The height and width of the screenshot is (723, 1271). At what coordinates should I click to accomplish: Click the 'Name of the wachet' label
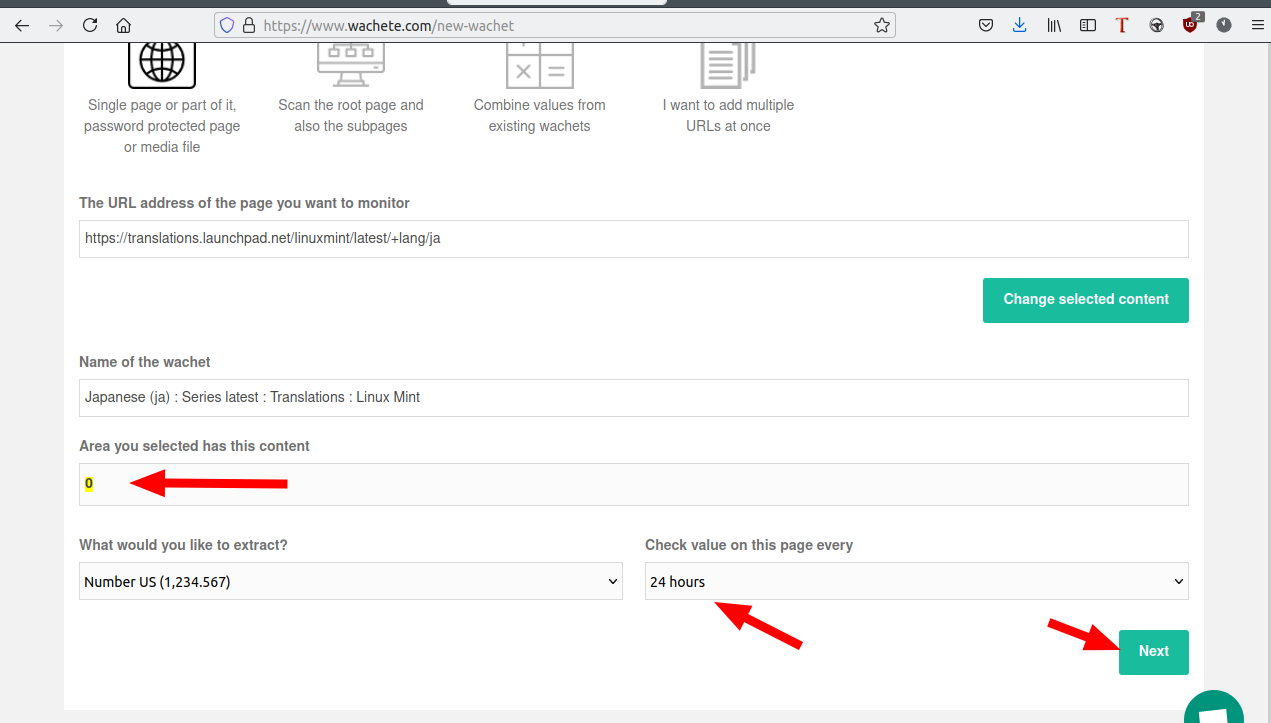pyautogui.click(x=145, y=362)
